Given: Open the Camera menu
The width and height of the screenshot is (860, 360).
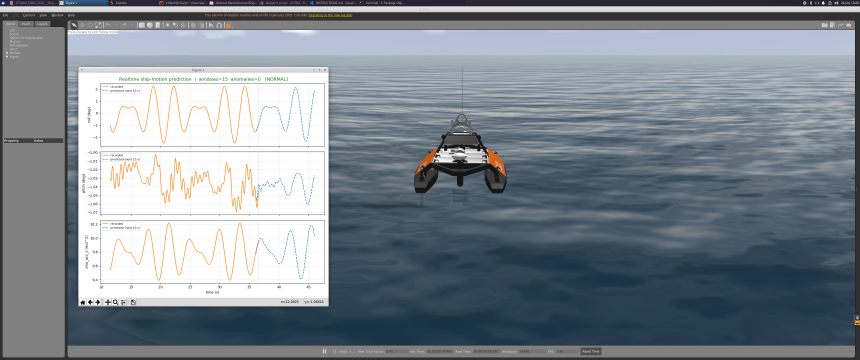Looking at the screenshot, I should [x=29, y=15].
